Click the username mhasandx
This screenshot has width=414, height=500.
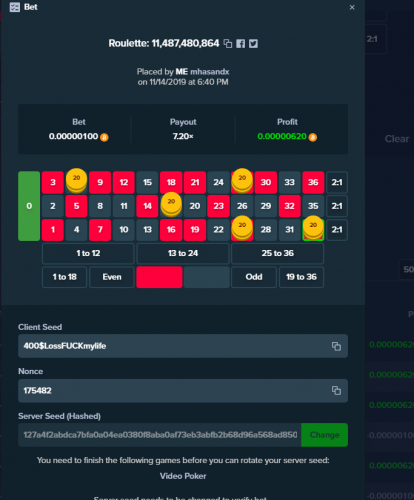coord(210,72)
